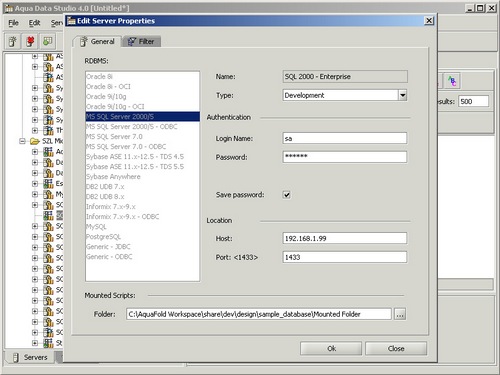Click the Servers tab icon at bottom

click(x=15, y=358)
